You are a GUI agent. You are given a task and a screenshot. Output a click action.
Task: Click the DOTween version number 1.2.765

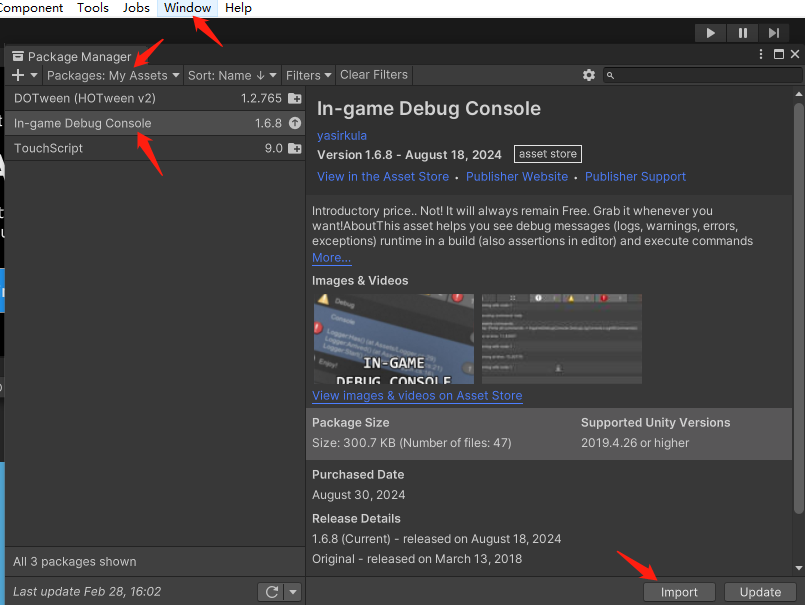click(x=261, y=98)
